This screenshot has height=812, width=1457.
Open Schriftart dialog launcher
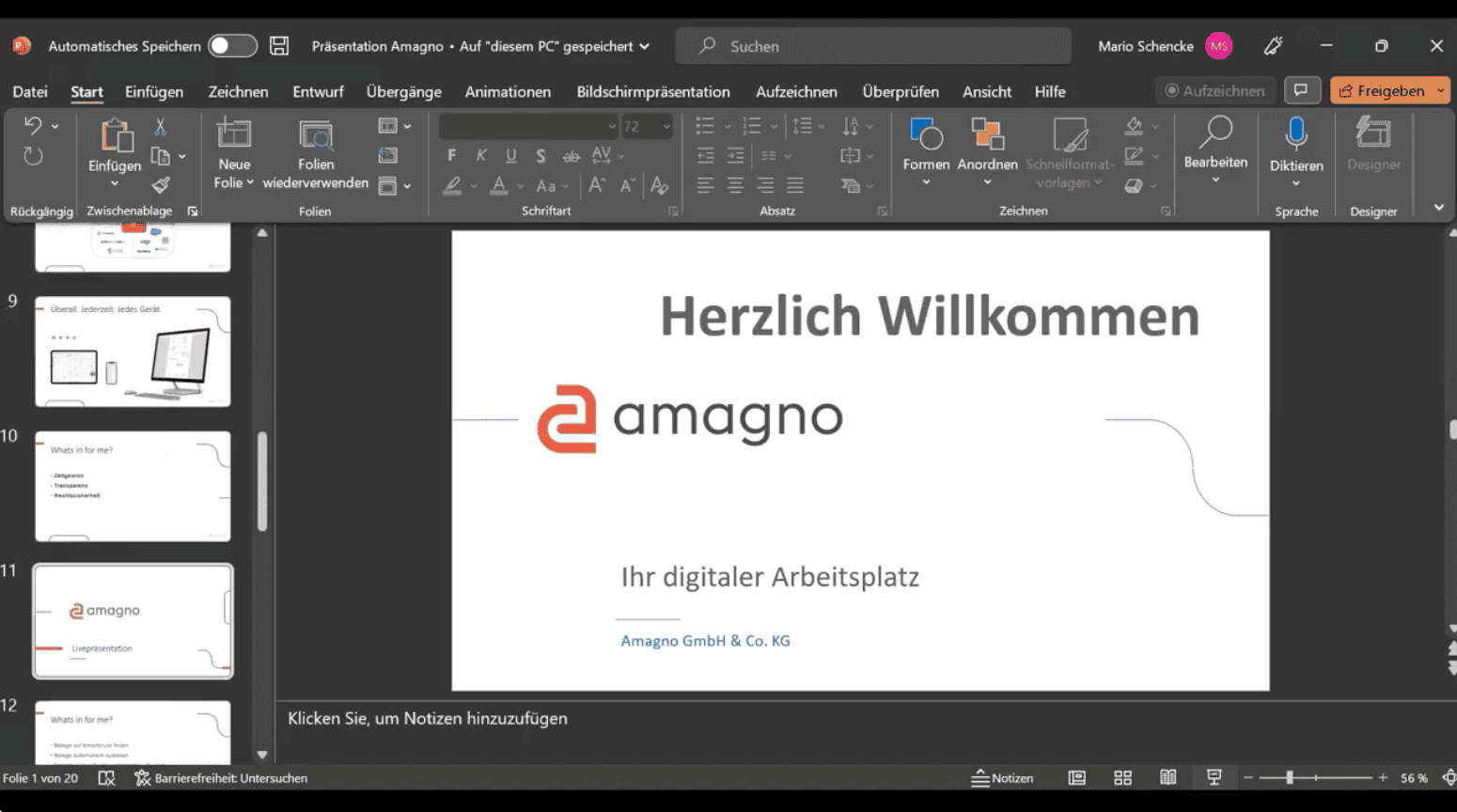[x=673, y=211]
